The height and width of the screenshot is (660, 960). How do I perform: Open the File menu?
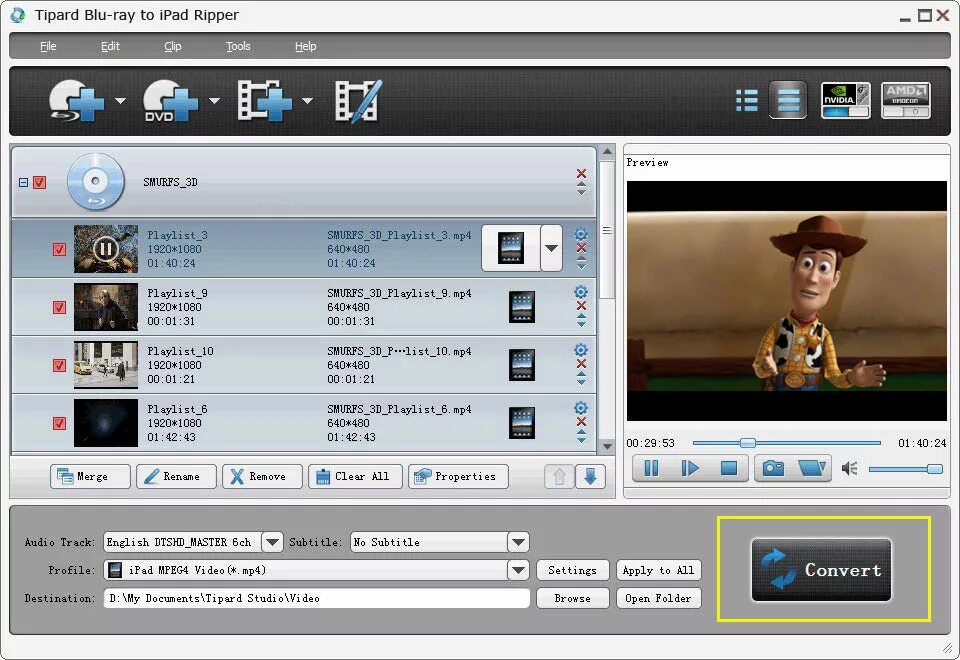(x=48, y=46)
